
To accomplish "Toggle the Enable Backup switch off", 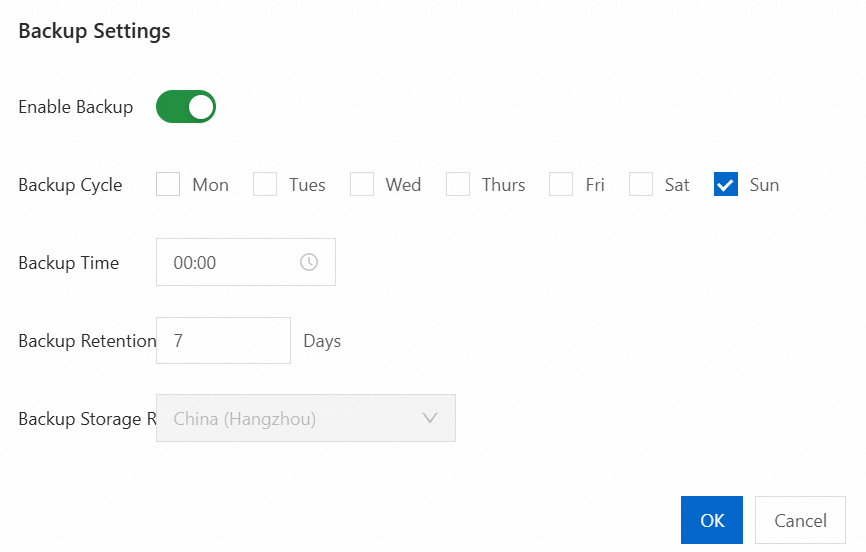I will click(186, 107).
